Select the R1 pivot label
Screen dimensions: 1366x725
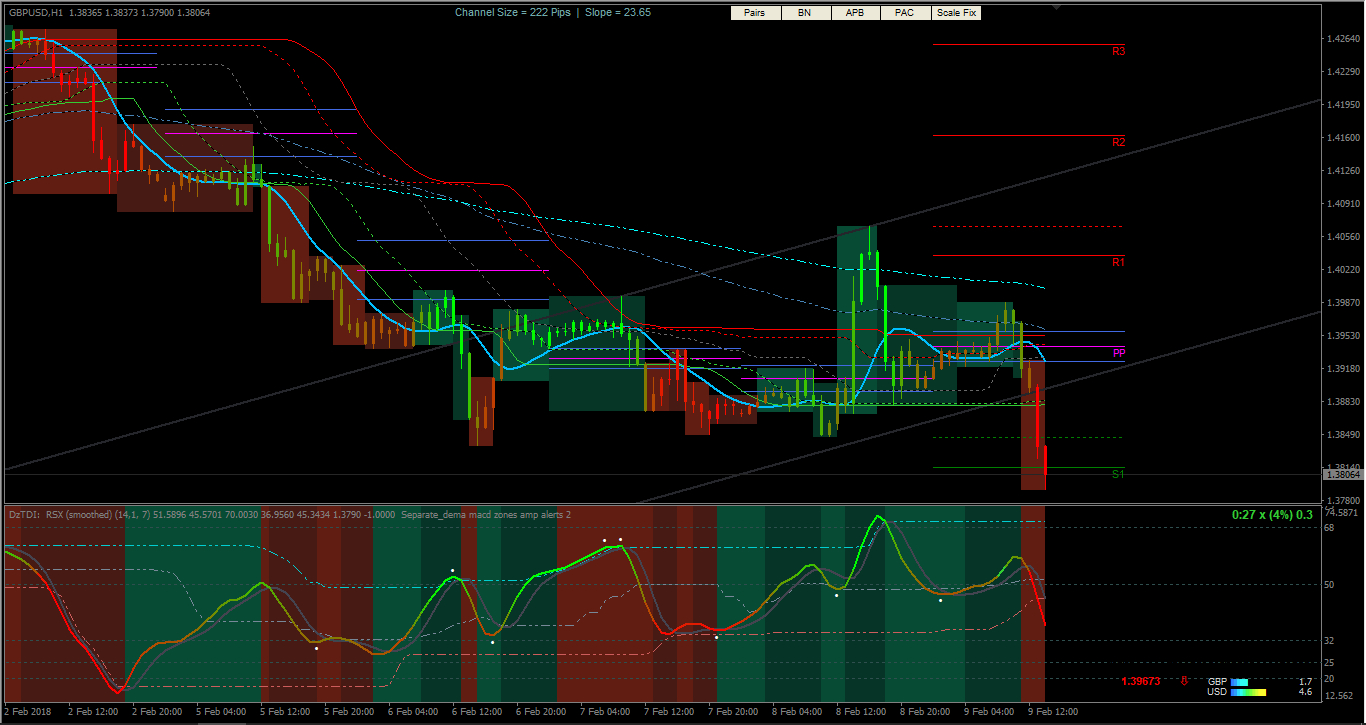[x=1119, y=262]
